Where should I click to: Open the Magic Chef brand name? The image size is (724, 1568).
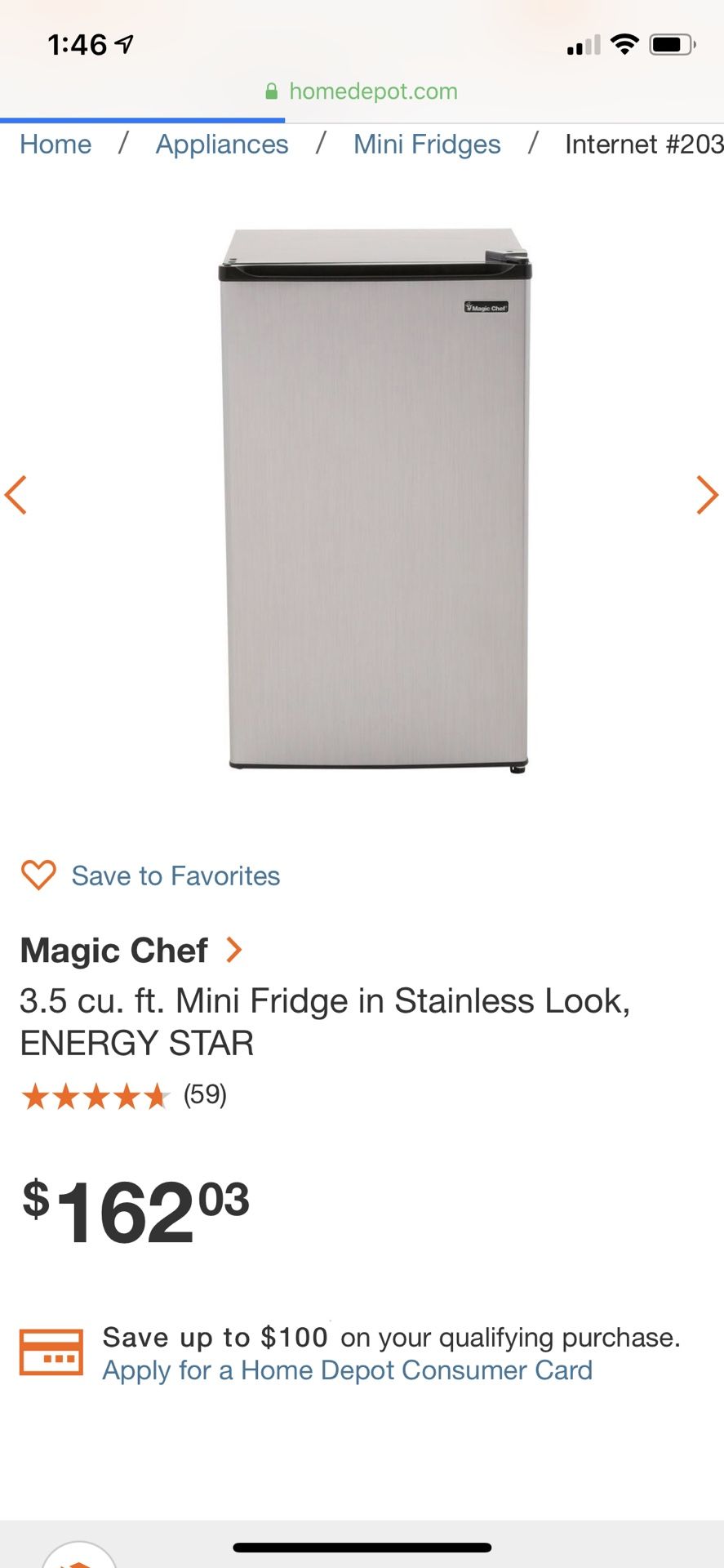click(114, 951)
